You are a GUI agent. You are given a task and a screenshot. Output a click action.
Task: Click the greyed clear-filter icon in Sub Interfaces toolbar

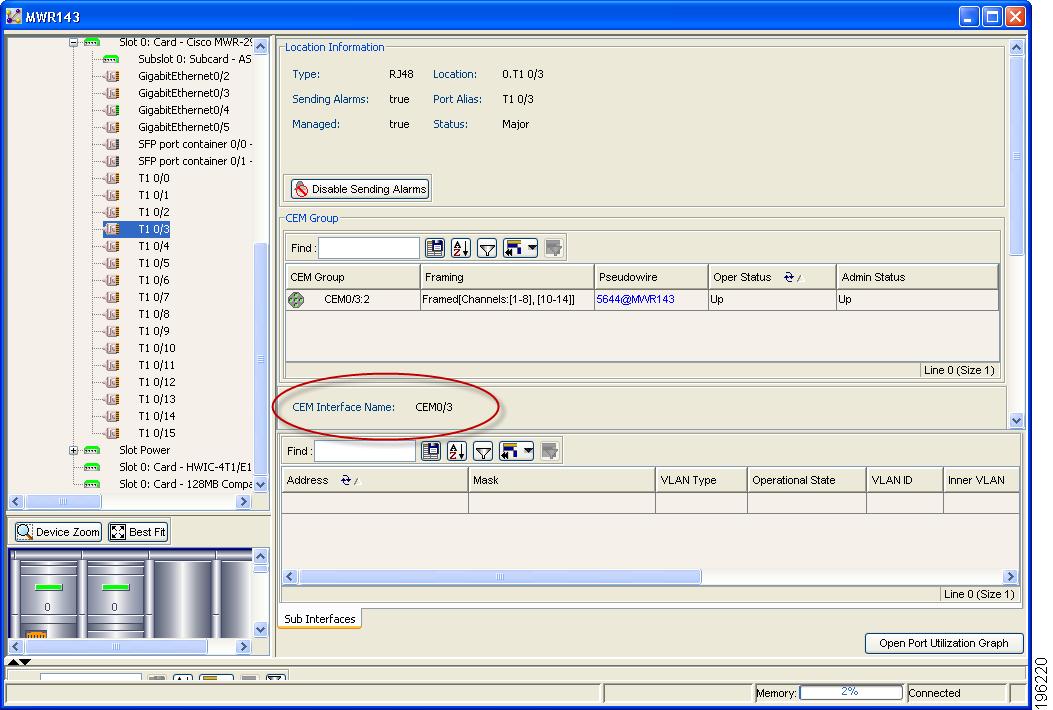point(549,451)
